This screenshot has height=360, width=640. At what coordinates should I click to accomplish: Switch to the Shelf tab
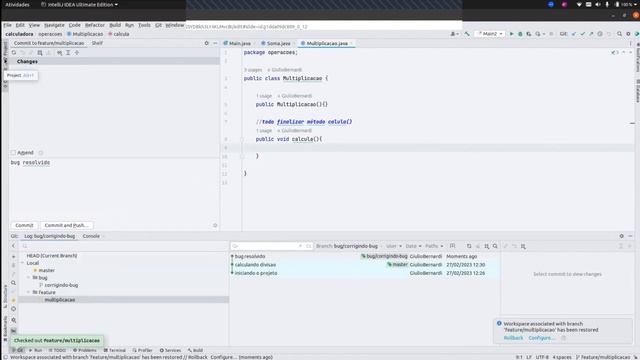97,43
